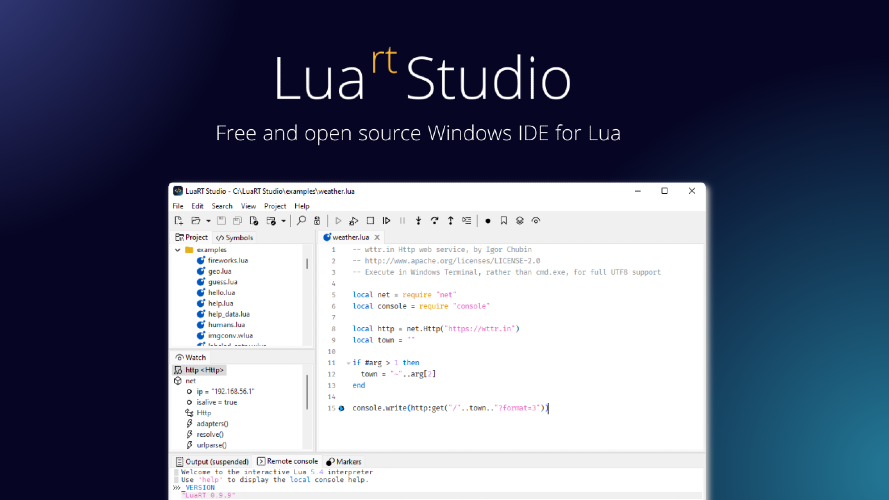Click the Pause (break) execution icon
This screenshot has width=889, height=500.
pos(403,221)
